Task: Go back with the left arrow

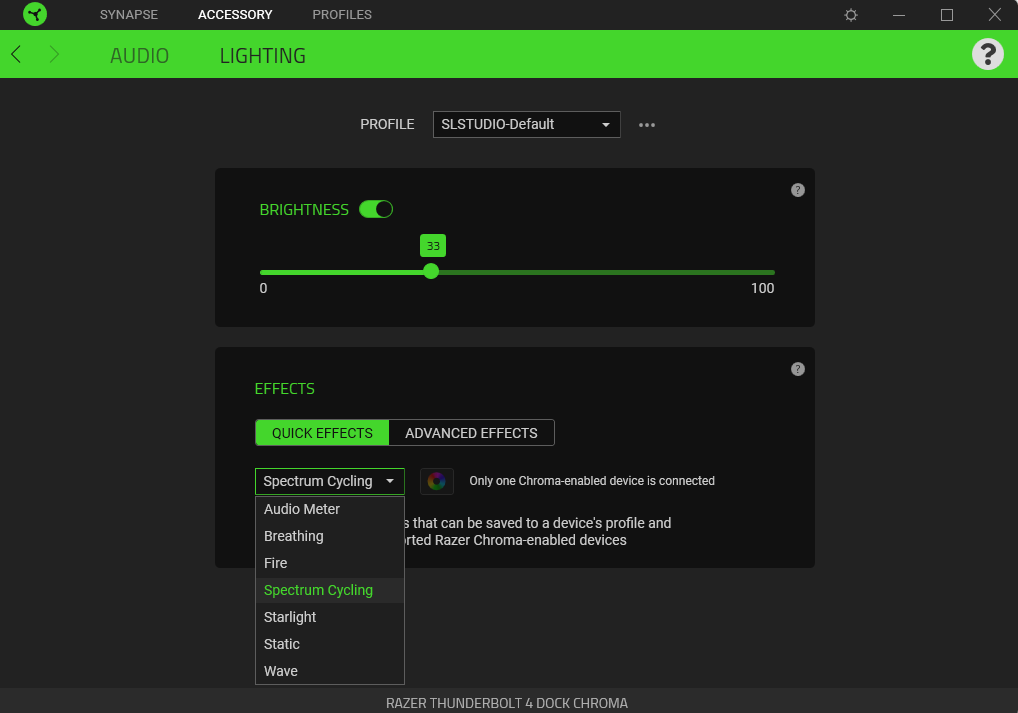Action: (x=16, y=55)
